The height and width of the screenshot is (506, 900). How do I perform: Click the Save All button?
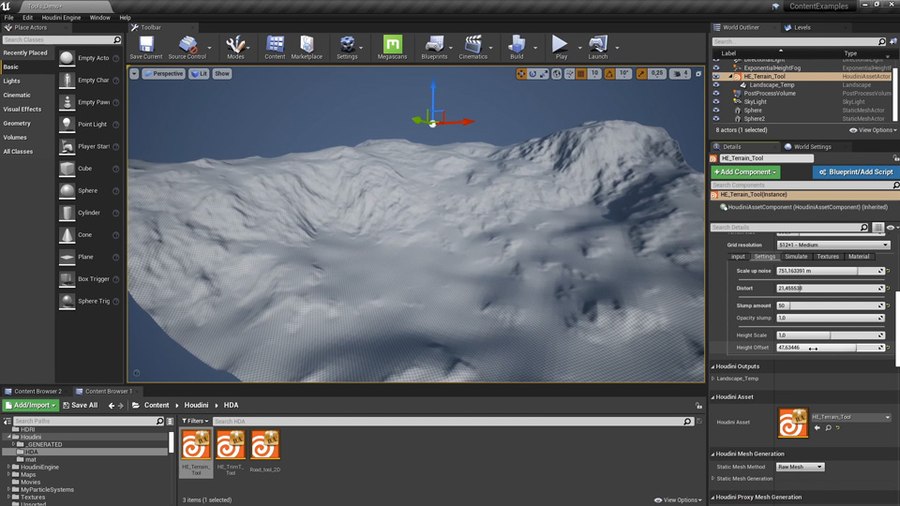coord(80,406)
